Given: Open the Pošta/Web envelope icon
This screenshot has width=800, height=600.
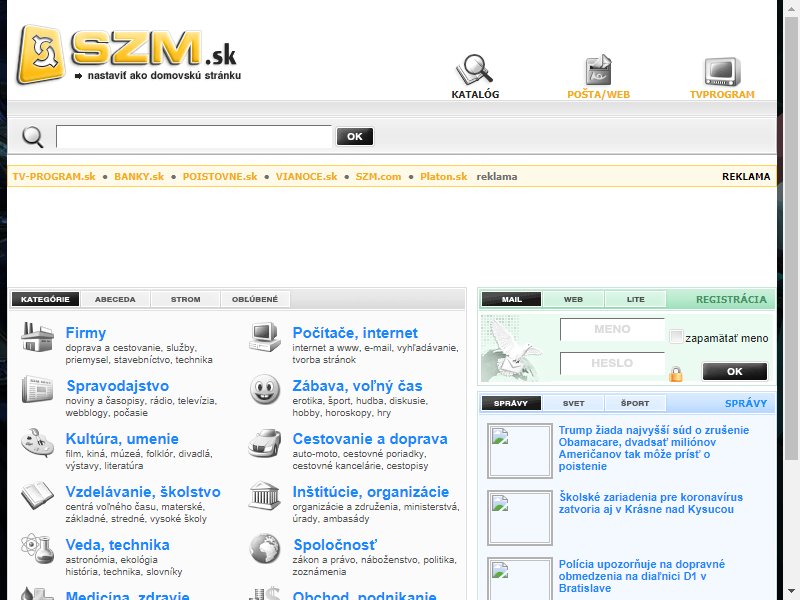Looking at the screenshot, I should pyautogui.click(x=598, y=69).
